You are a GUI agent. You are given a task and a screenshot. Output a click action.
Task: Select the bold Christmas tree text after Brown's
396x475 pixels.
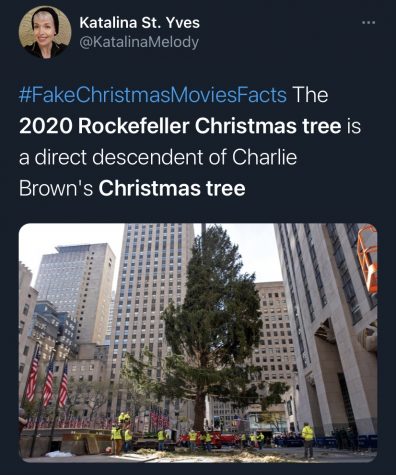(172, 189)
